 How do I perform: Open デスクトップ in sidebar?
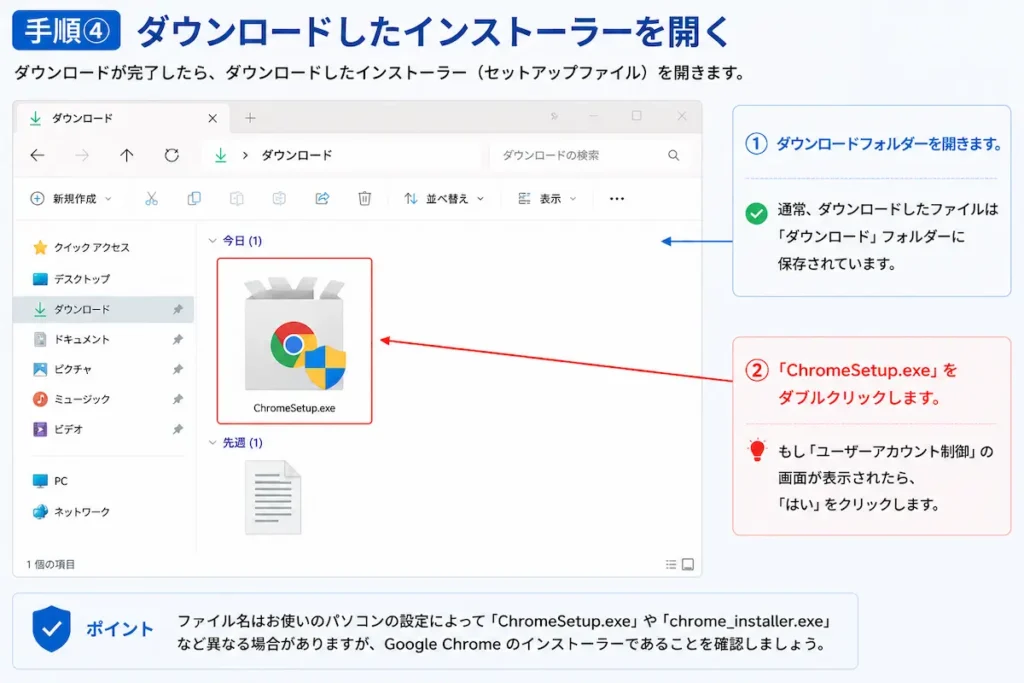point(71,279)
